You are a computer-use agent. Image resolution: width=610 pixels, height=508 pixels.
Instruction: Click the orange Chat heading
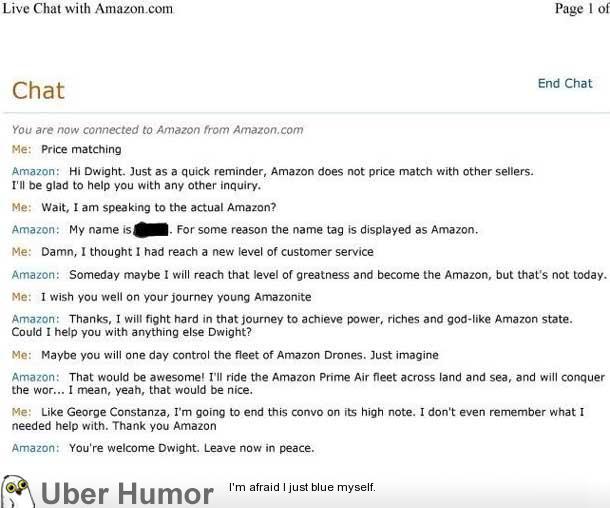click(x=38, y=91)
